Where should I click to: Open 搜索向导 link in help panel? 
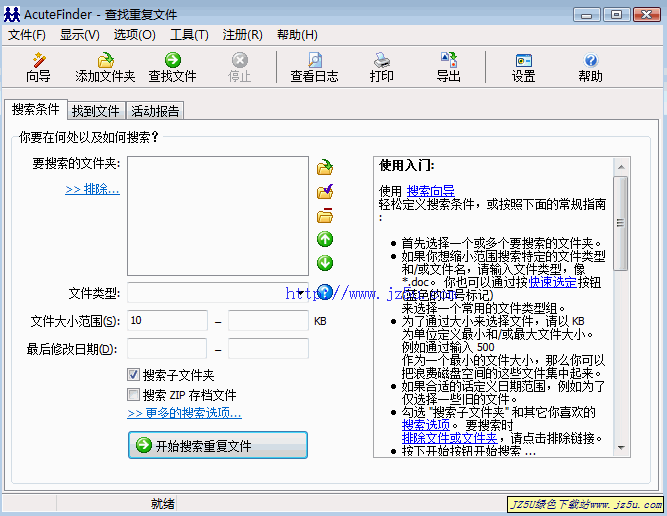430,191
